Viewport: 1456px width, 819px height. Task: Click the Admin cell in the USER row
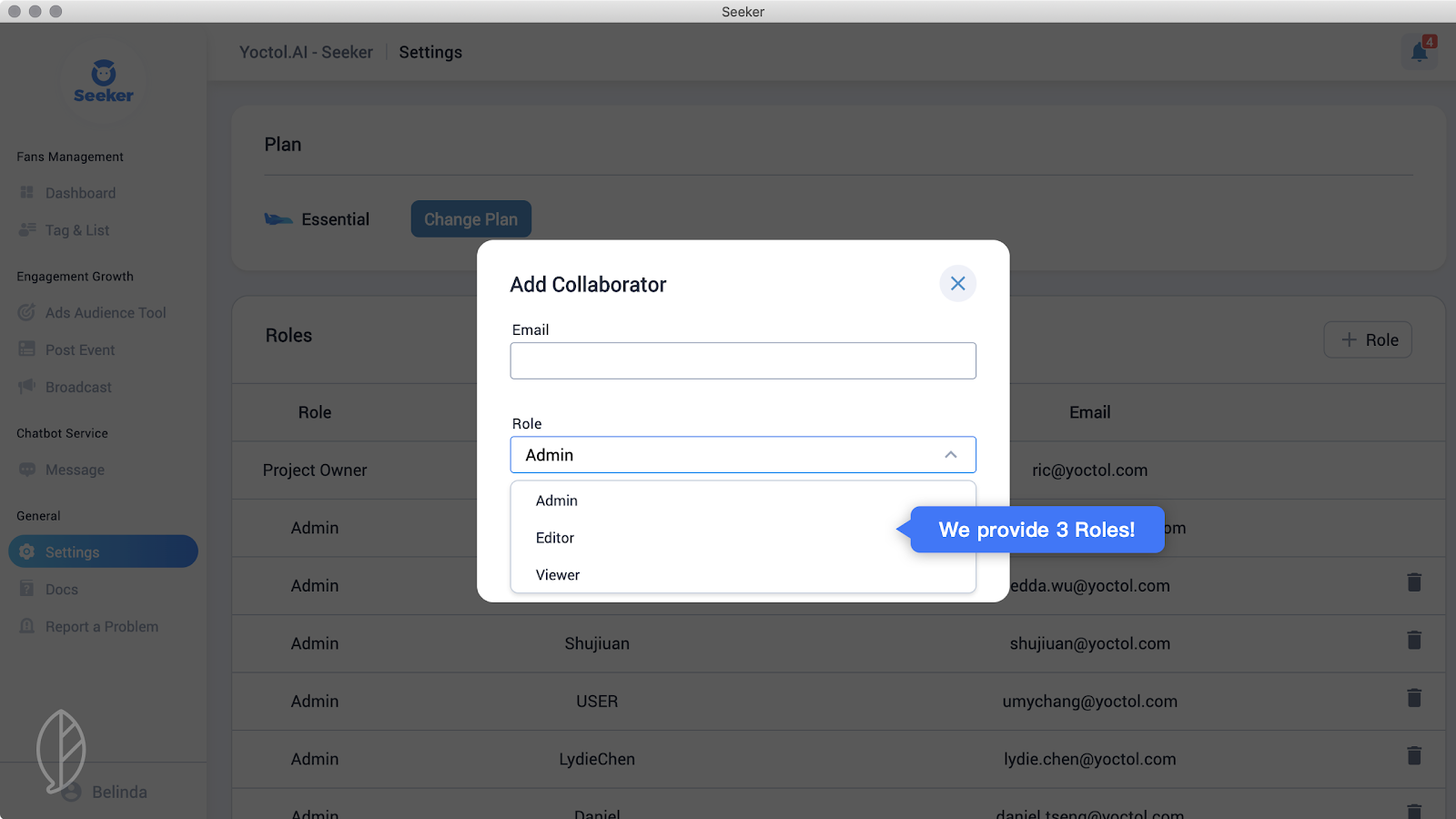(x=315, y=702)
